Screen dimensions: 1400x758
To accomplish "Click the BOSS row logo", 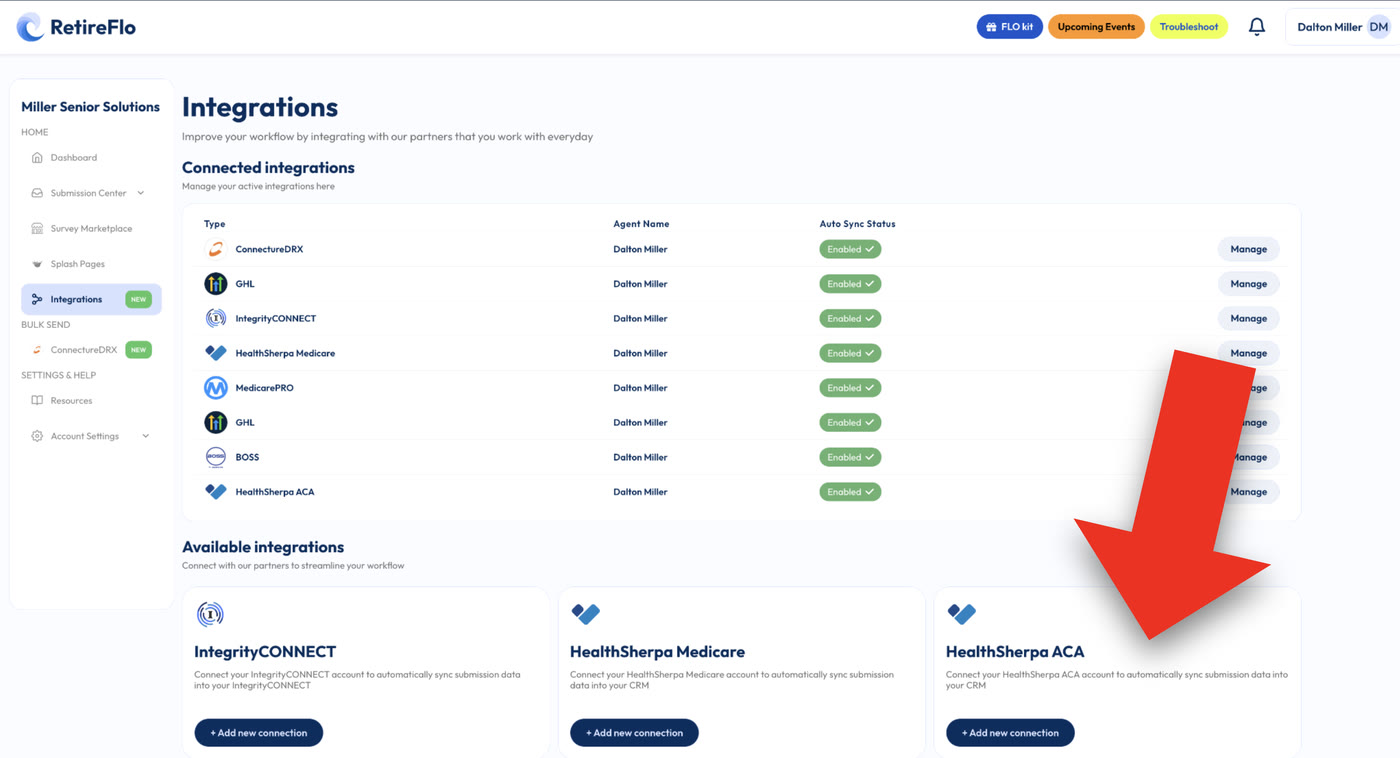I will (215, 457).
